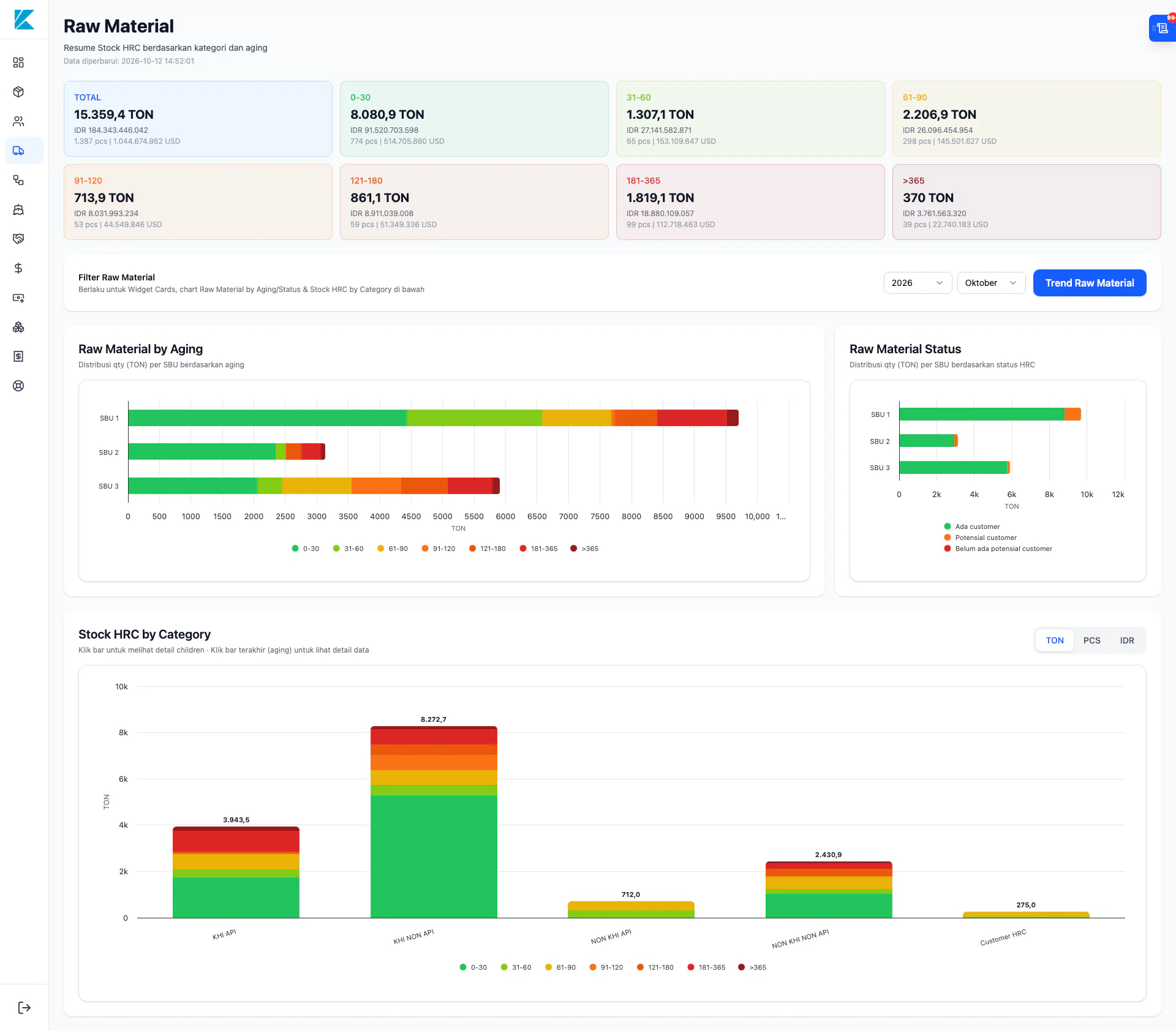Image resolution: width=1176 pixels, height=1031 pixels.
Task: Open the handshake icon in sidebar
Action: click(18, 239)
